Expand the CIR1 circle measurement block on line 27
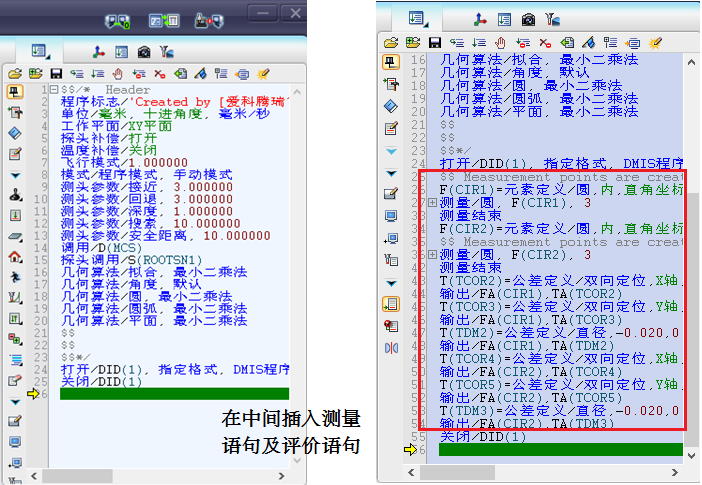 432,203
